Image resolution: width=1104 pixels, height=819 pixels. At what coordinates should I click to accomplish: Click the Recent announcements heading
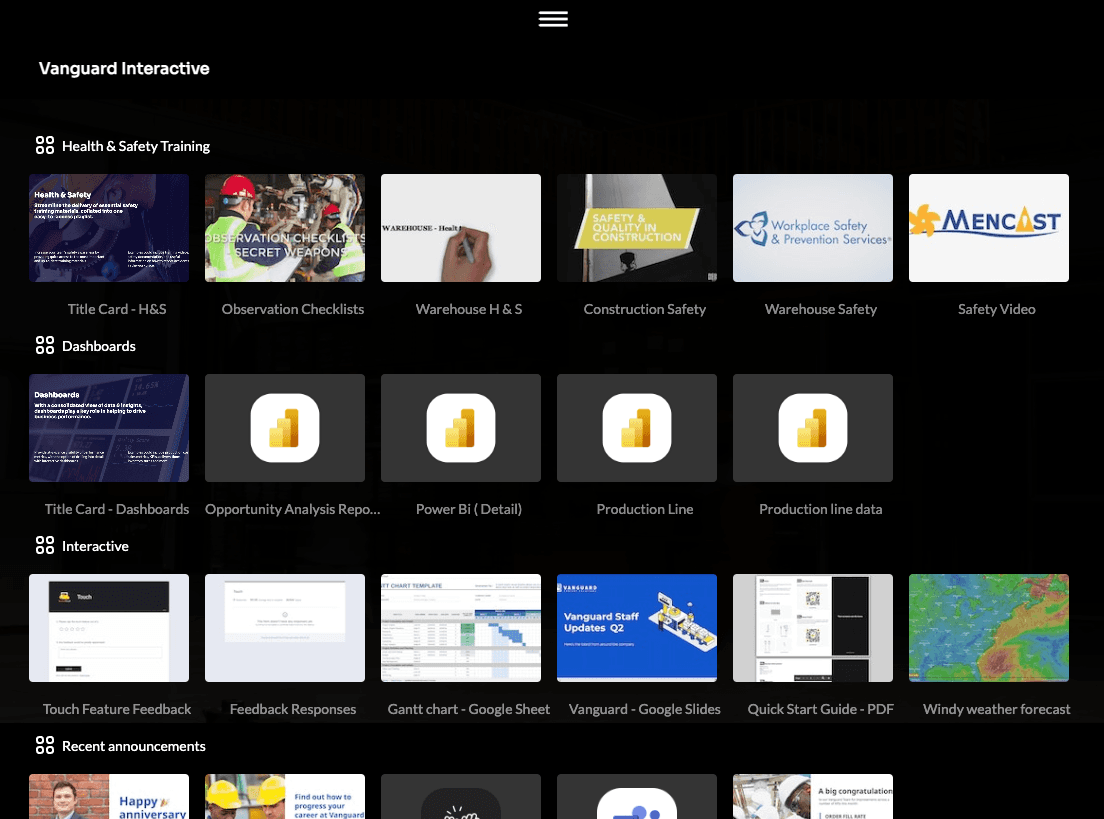point(134,746)
